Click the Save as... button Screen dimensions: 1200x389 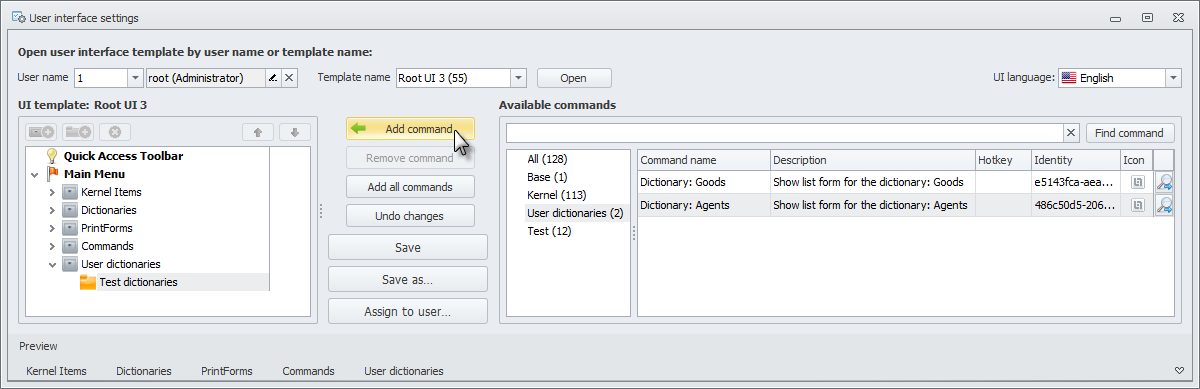[x=408, y=279]
